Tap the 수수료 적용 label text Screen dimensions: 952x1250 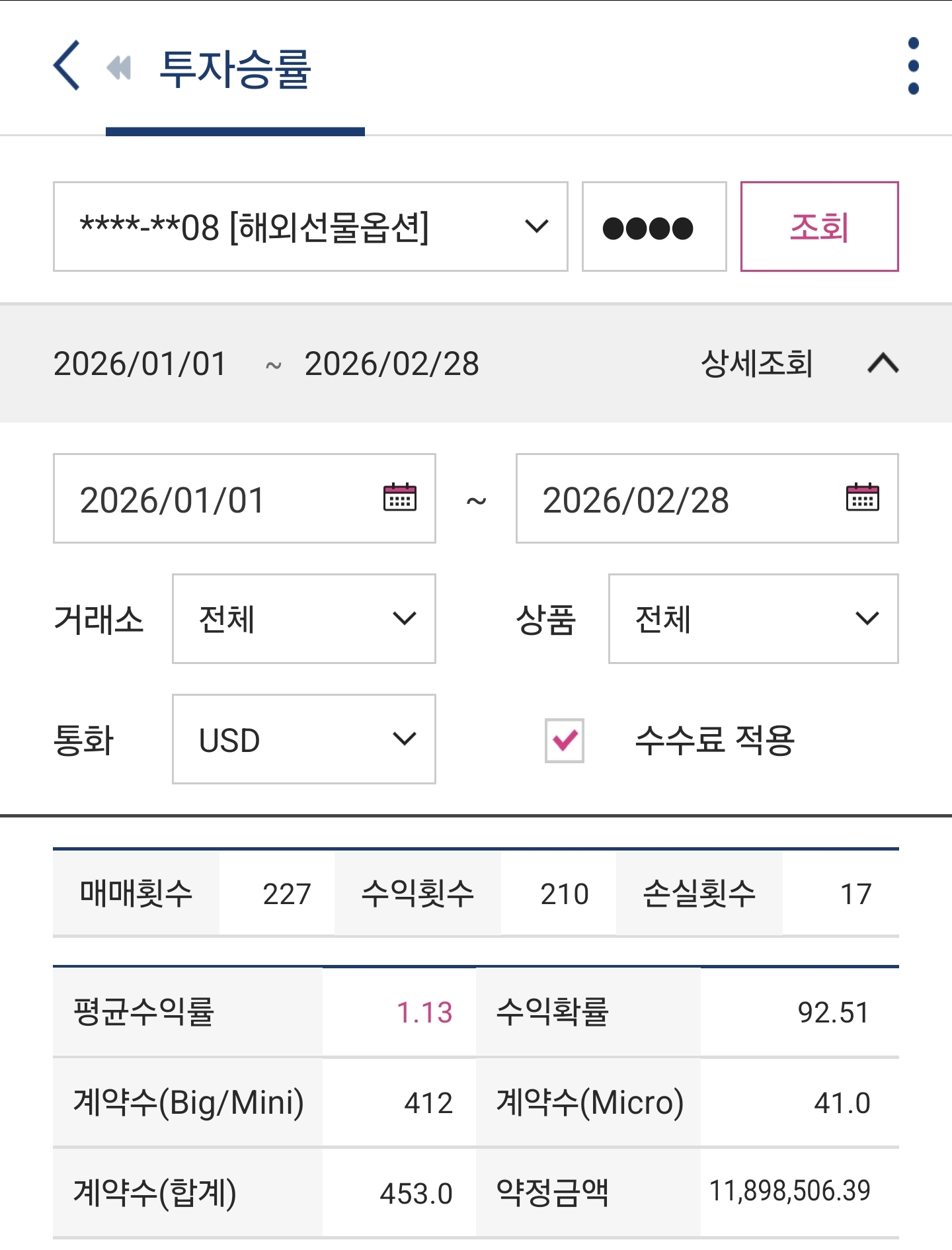tap(715, 740)
